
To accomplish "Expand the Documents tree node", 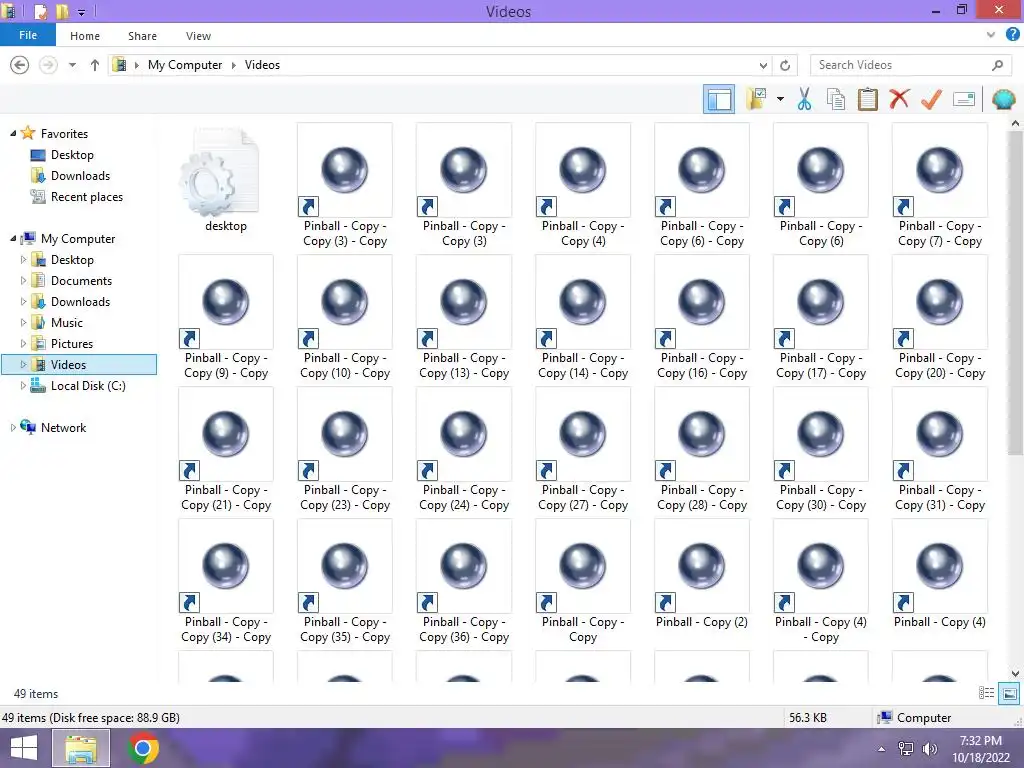I will click(x=24, y=280).
